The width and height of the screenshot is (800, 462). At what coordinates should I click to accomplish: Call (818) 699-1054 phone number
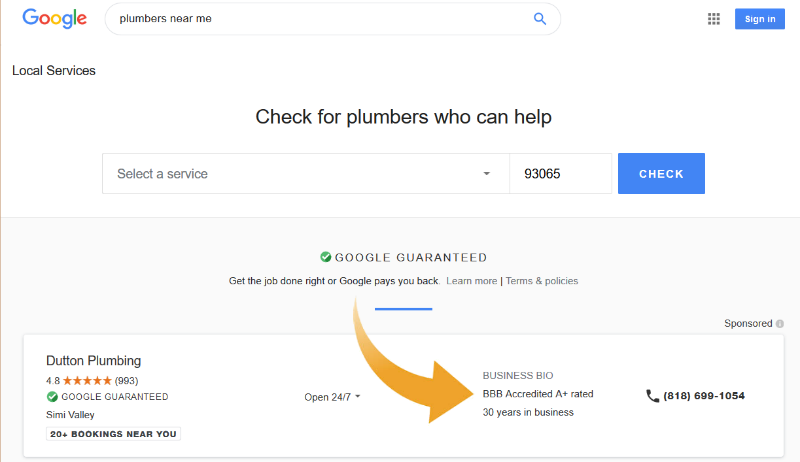click(704, 396)
